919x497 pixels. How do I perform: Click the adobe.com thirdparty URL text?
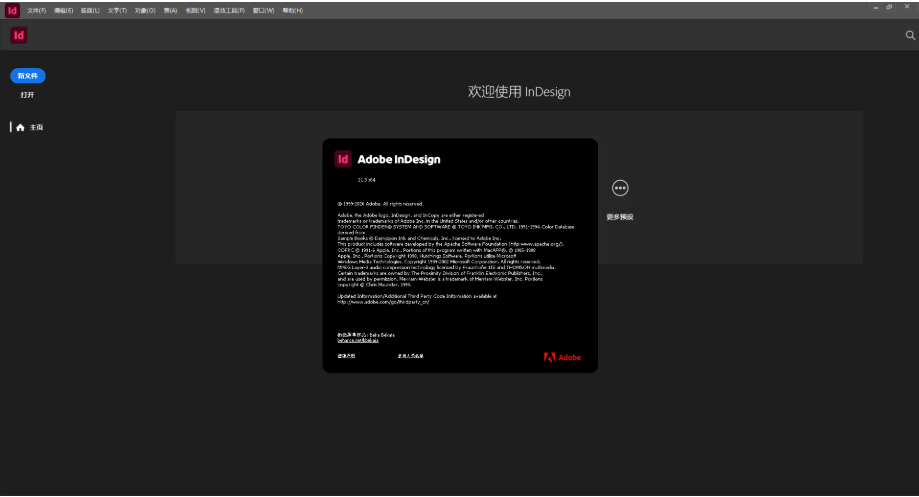(383, 302)
